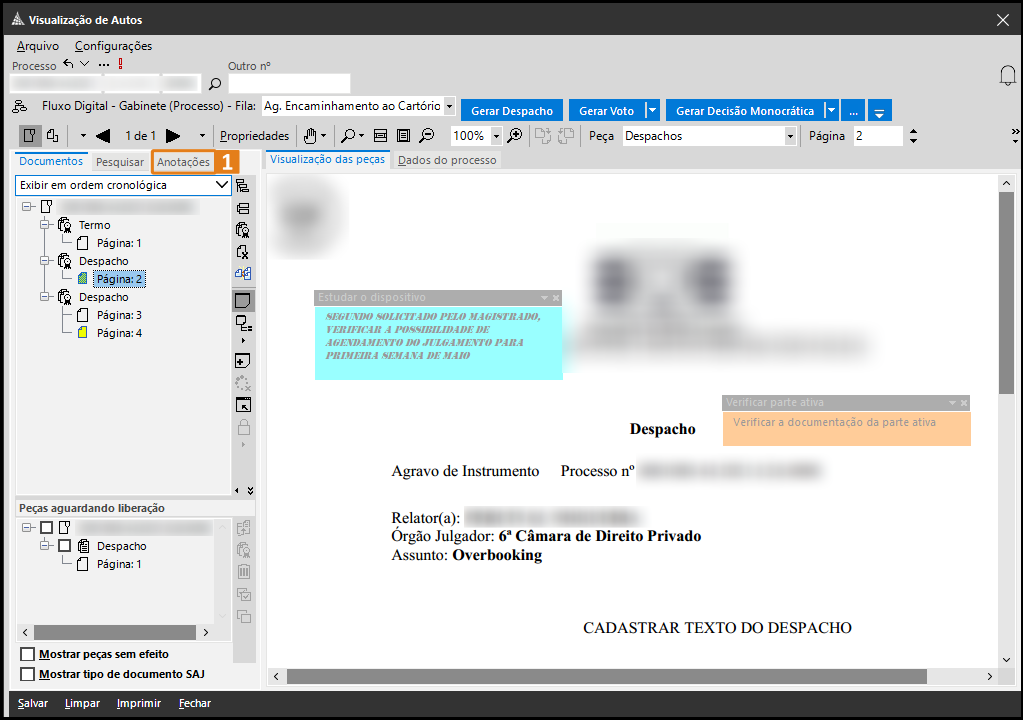
Task: Click the Gerar Decisão Monocrática button
Action: point(745,110)
